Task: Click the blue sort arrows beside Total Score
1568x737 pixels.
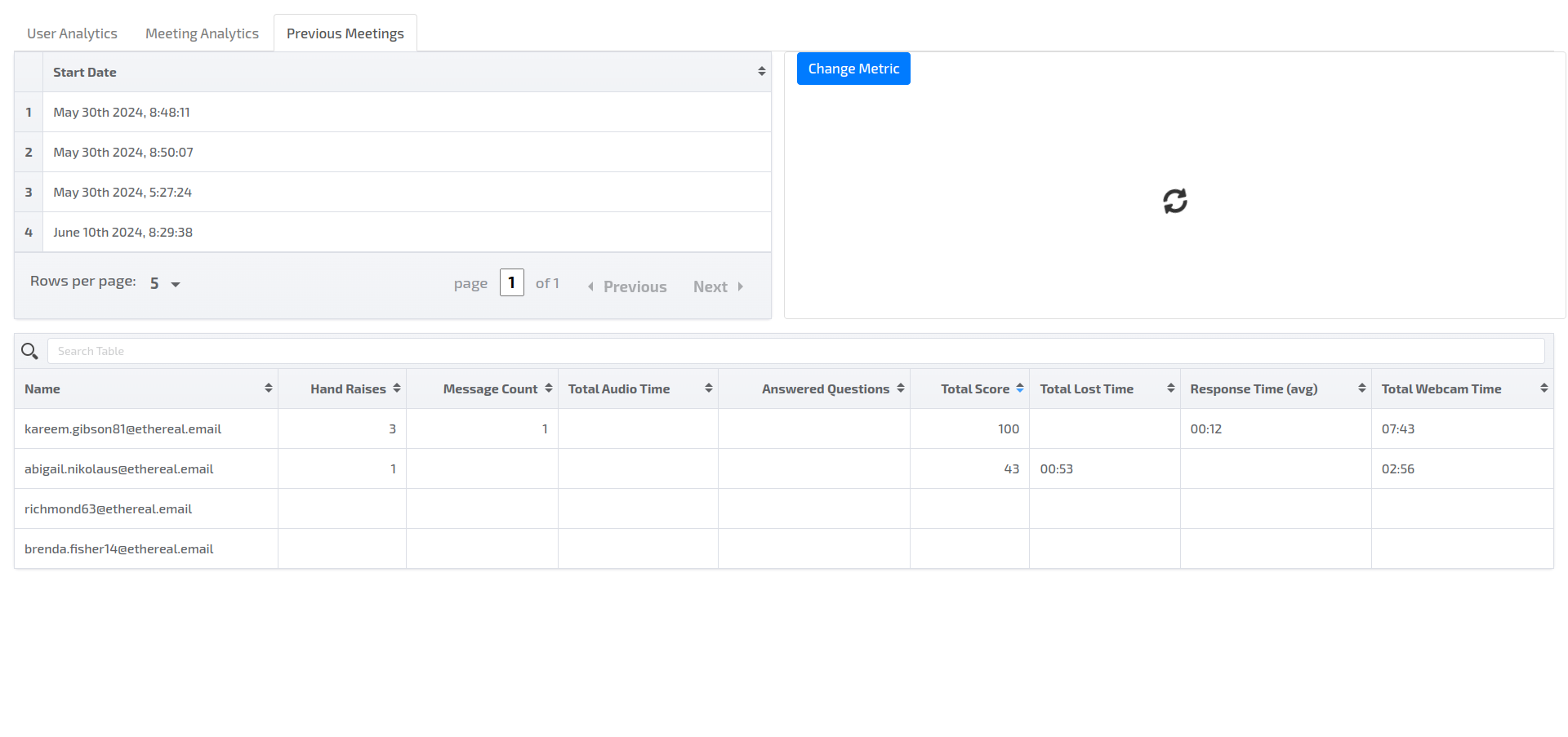Action: [x=1020, y=388]
